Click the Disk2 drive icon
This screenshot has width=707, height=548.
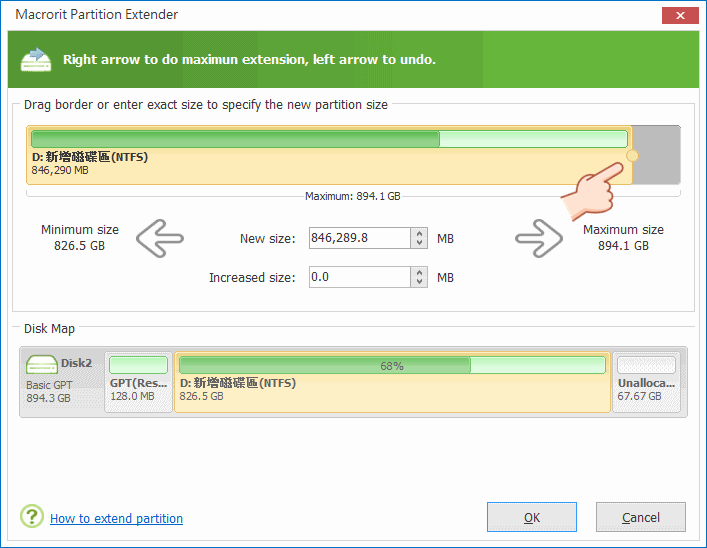(41, 364)
